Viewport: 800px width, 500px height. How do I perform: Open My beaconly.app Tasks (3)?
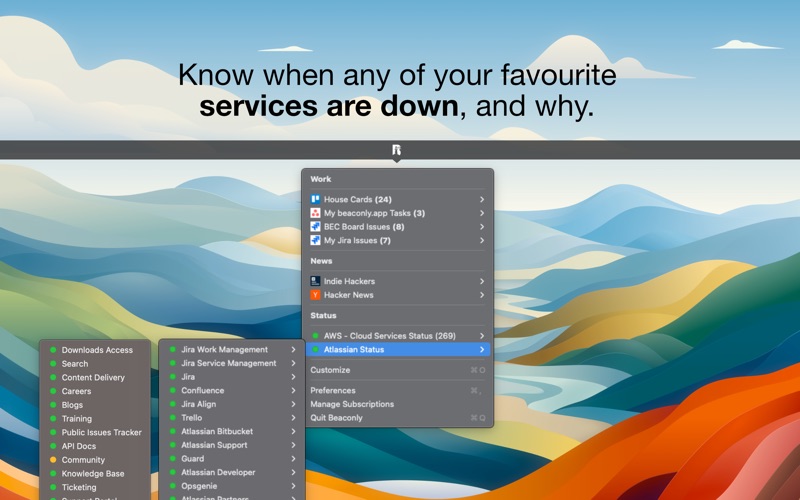click(398, 213)
